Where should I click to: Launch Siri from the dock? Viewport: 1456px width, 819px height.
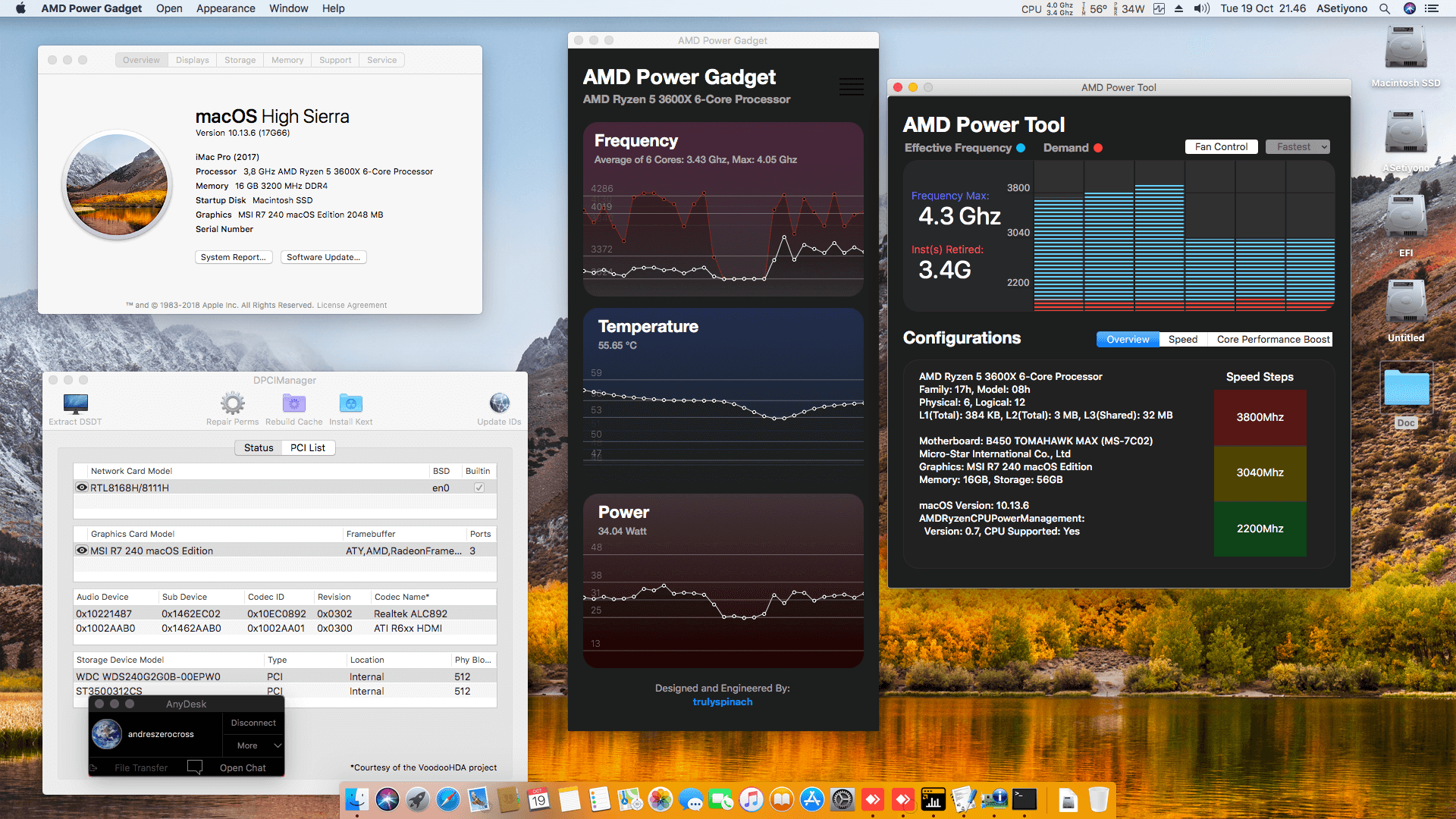click(388, 799)
